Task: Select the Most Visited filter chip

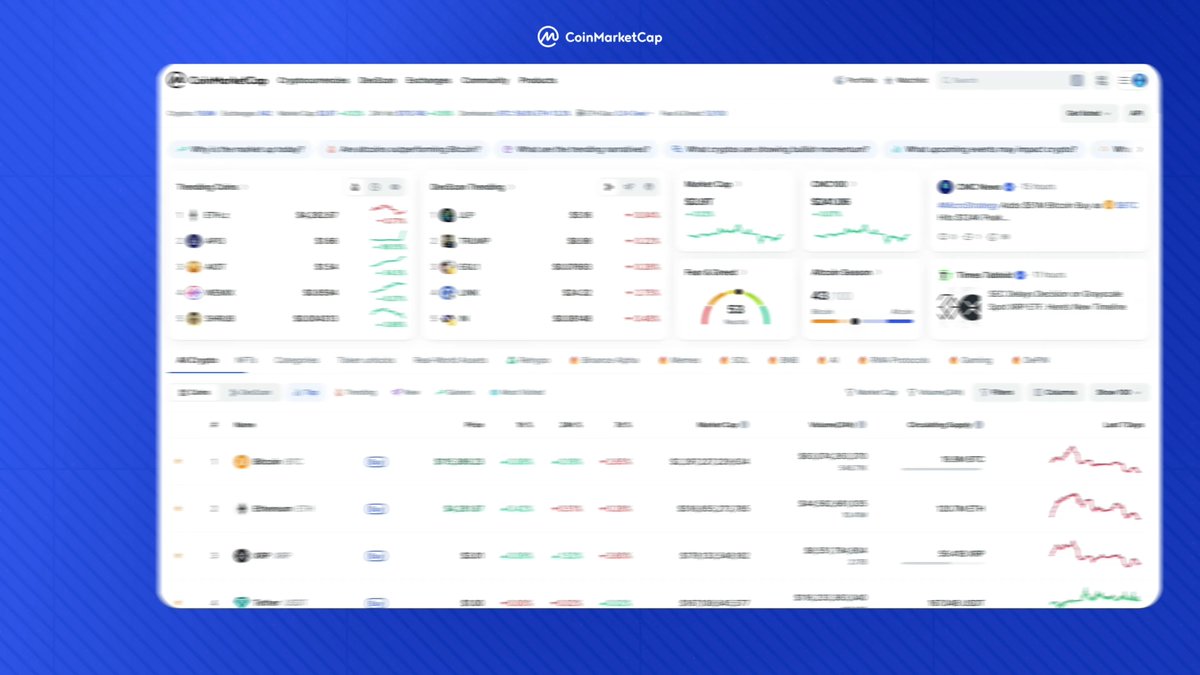Action: click(x=517, y=393)
